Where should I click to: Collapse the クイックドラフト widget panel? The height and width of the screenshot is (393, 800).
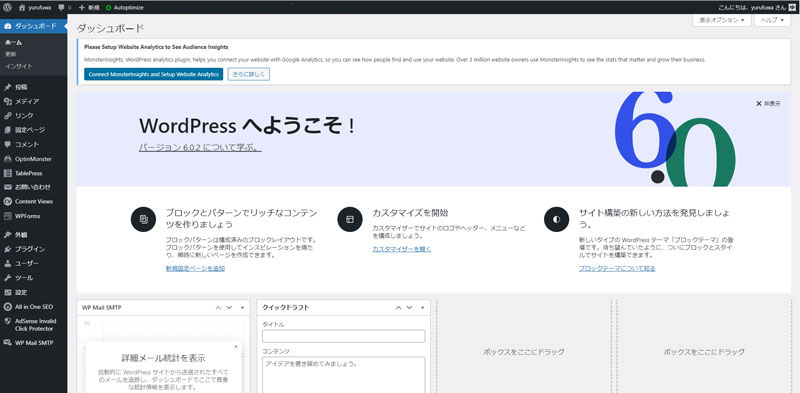tap(422, 308)
